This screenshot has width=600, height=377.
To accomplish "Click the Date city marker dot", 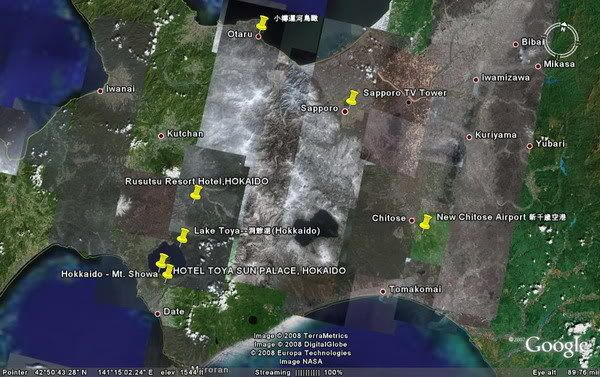I will [158, 314].
